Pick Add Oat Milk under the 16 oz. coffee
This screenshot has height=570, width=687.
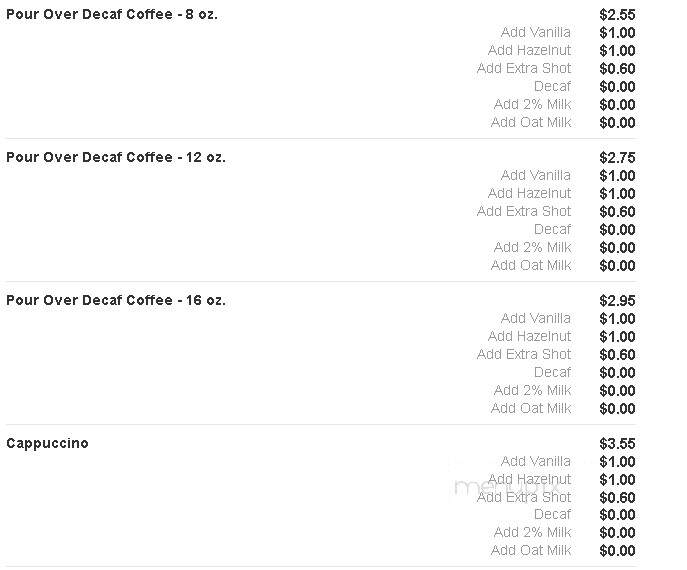point(531,408)
